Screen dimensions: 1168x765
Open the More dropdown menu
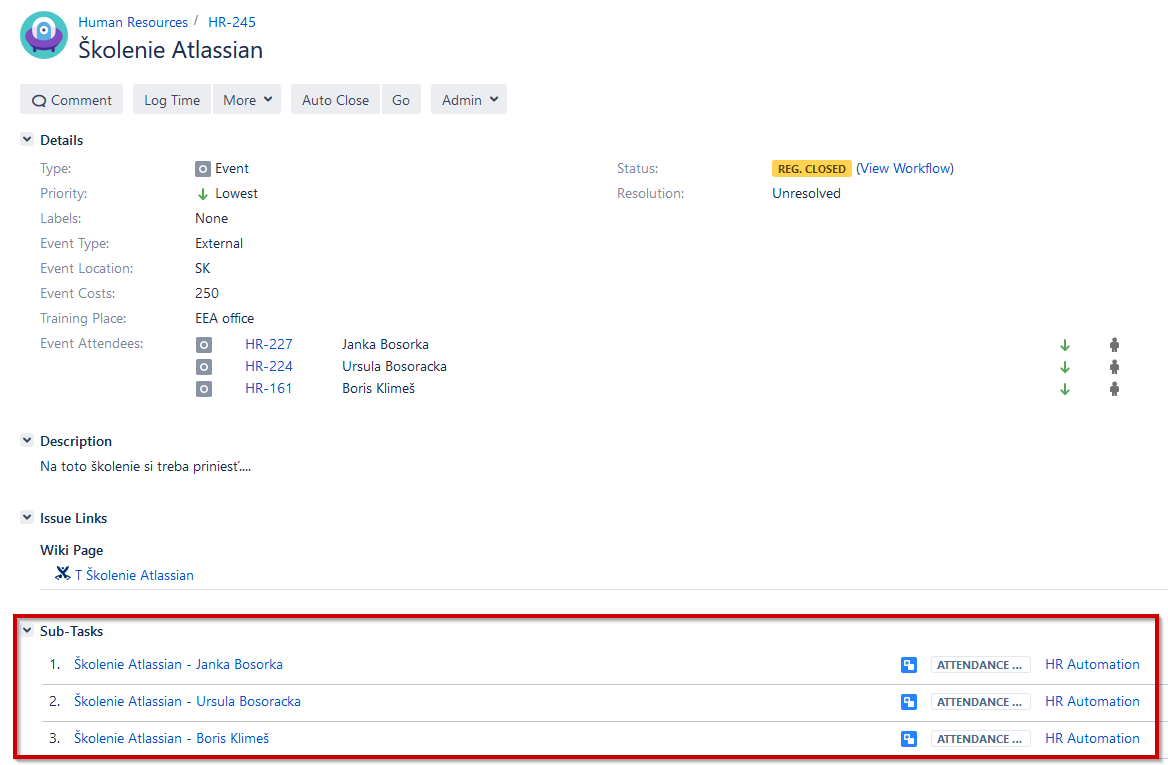tap(247, 100)
